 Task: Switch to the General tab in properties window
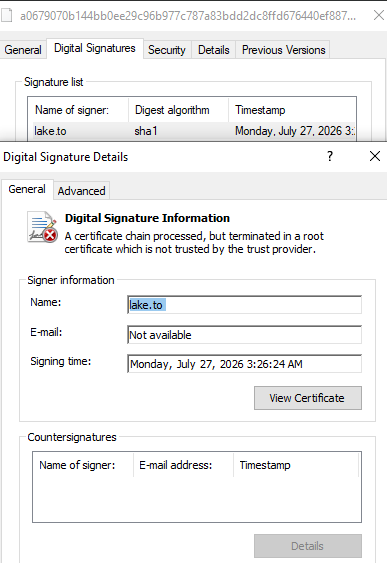click(23, 50)
